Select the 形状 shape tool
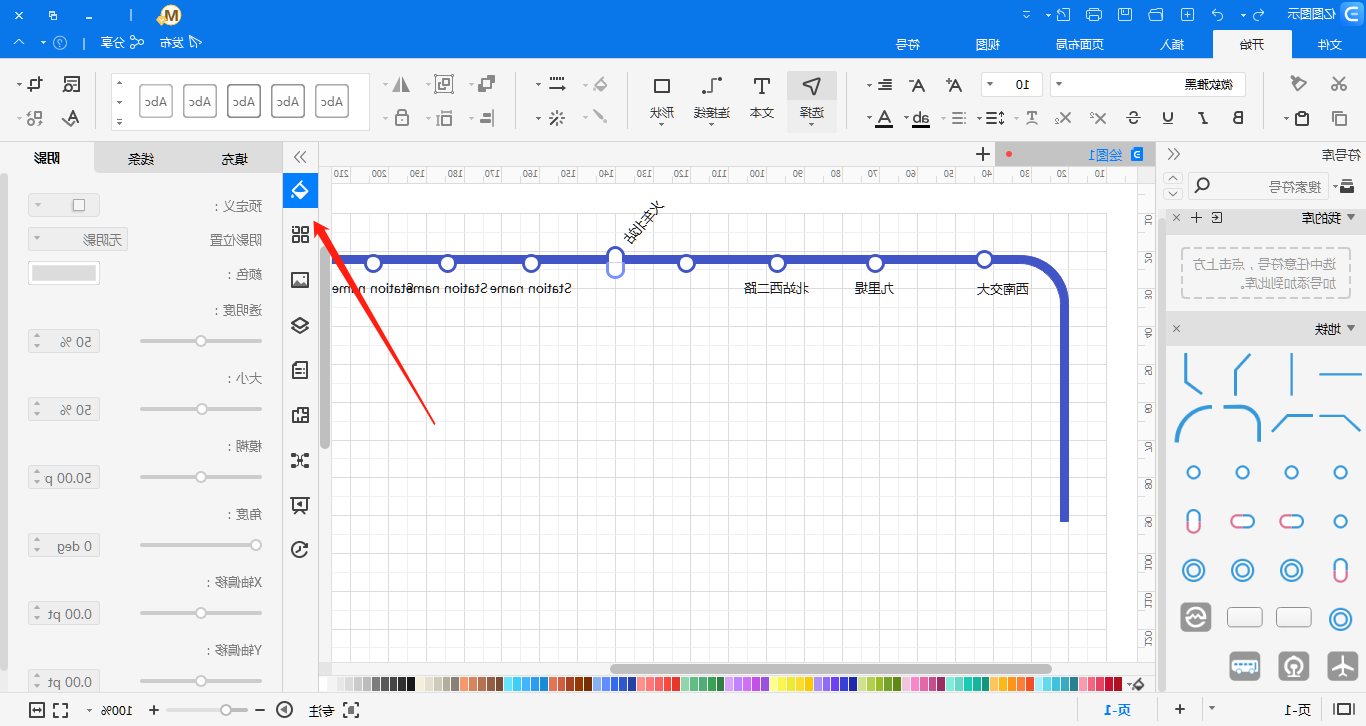 pos(662,99)
